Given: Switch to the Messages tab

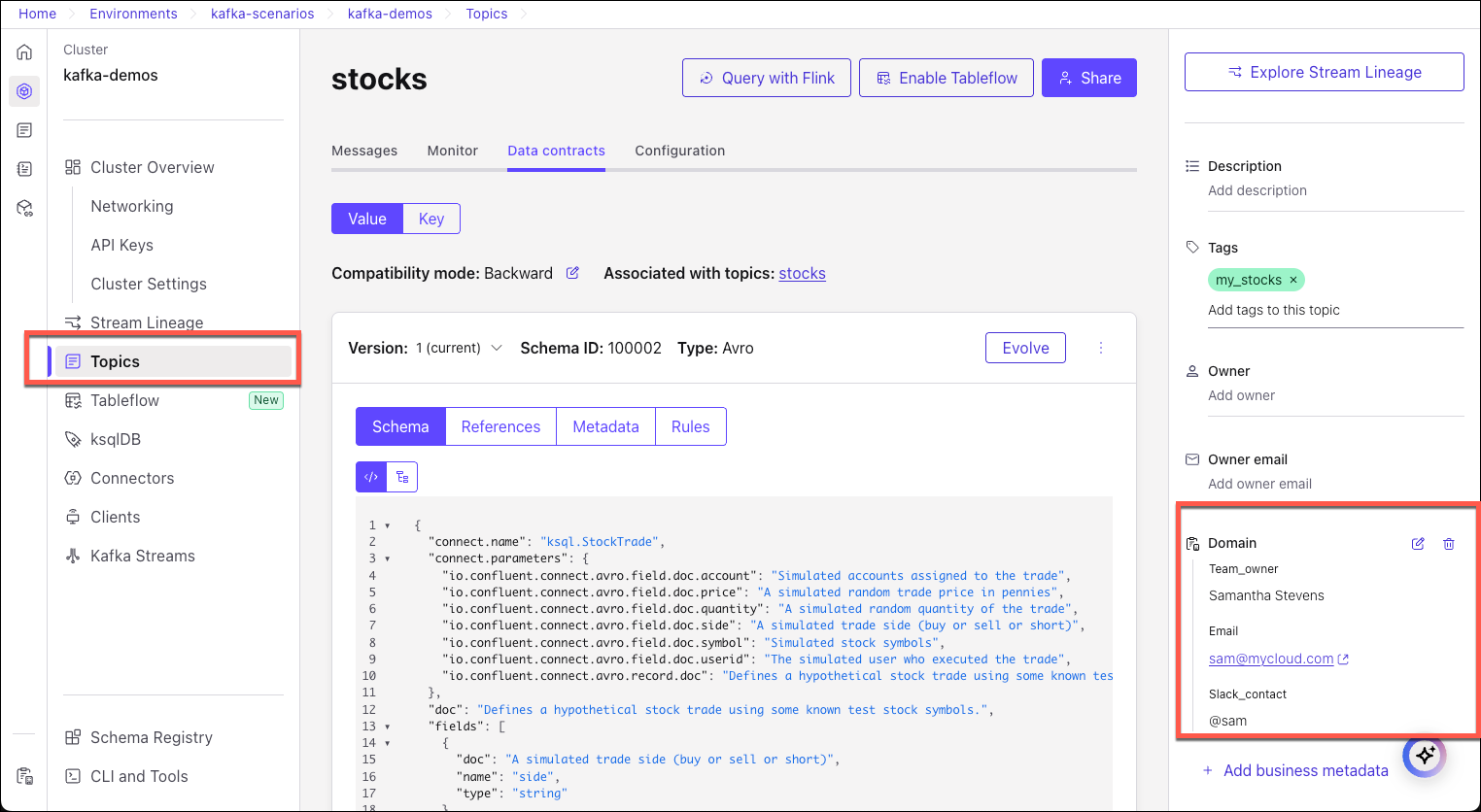Looking at the screenshot, I should pyautogui.click(x=364, y=151).
